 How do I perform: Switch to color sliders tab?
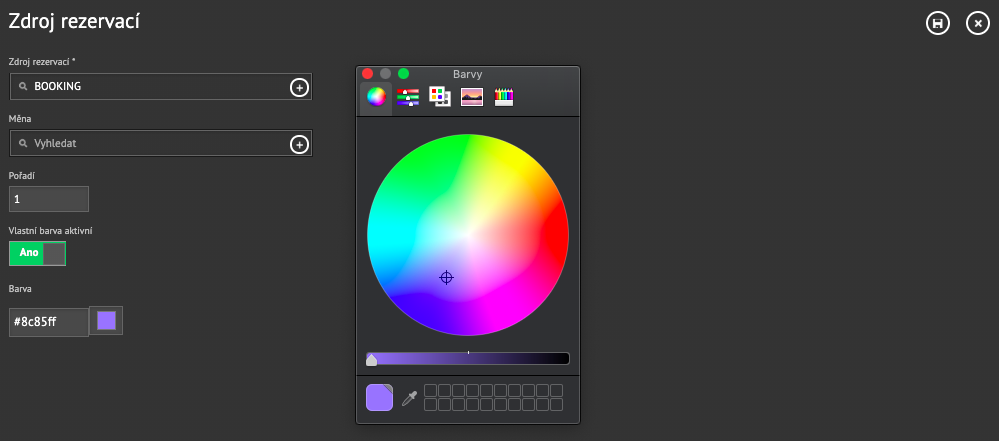(x=408, y=97)
